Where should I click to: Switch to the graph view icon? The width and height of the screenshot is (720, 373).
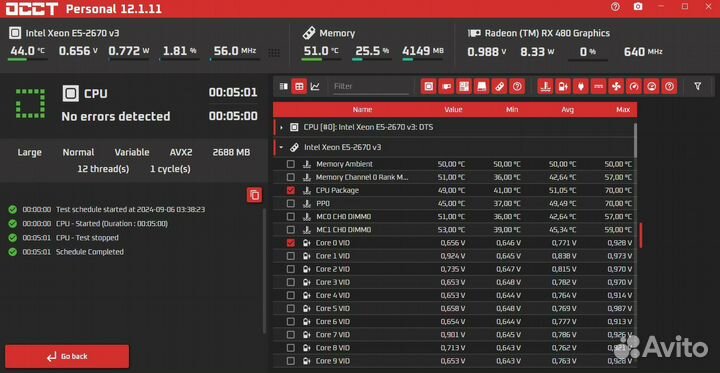coord(315,86)
